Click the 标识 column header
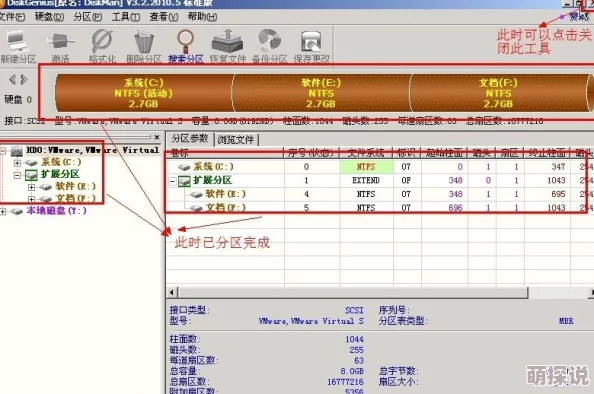This screenshot has width=594, height=394. 407,153
